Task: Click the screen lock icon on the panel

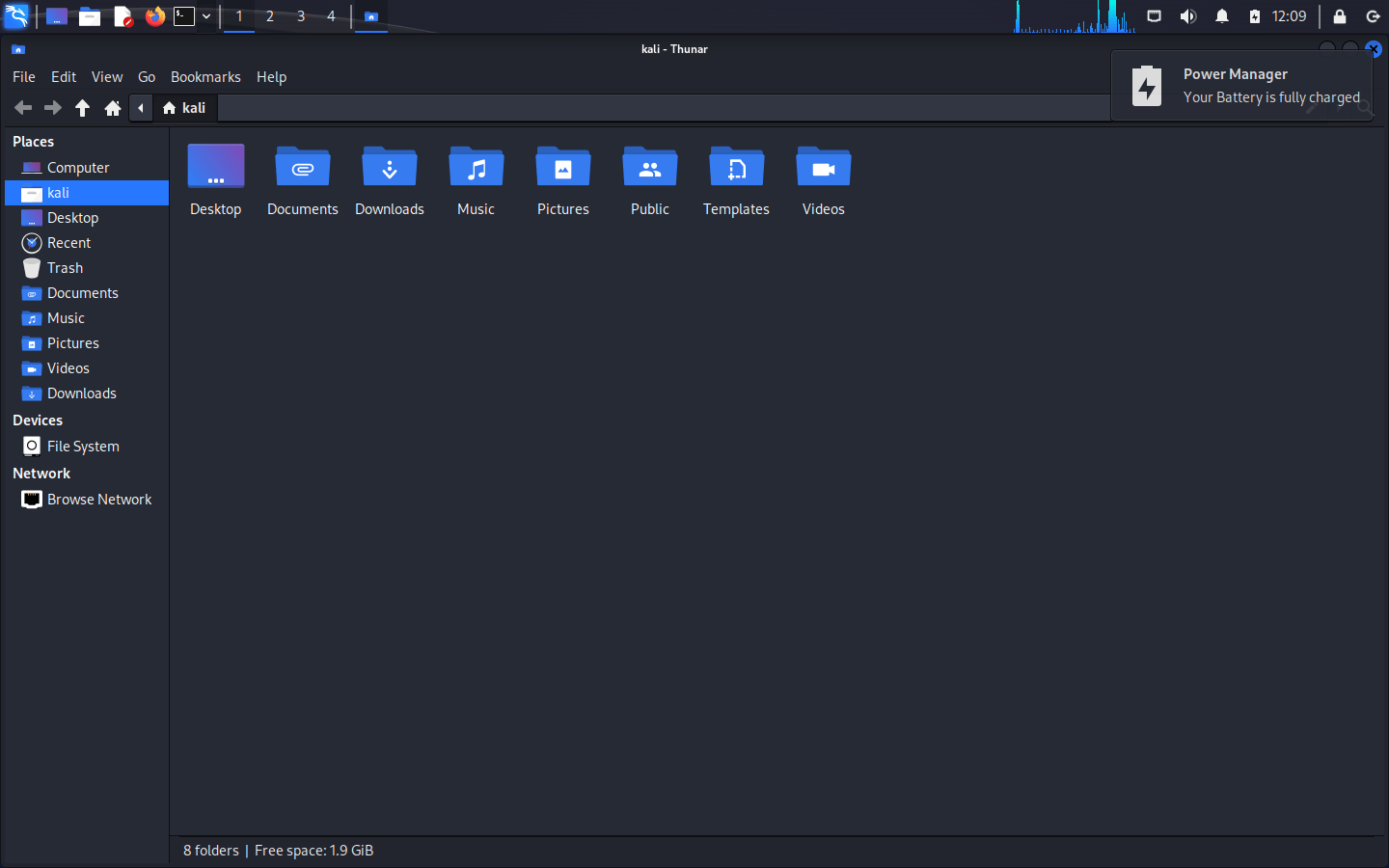Action: point(1339,16)
